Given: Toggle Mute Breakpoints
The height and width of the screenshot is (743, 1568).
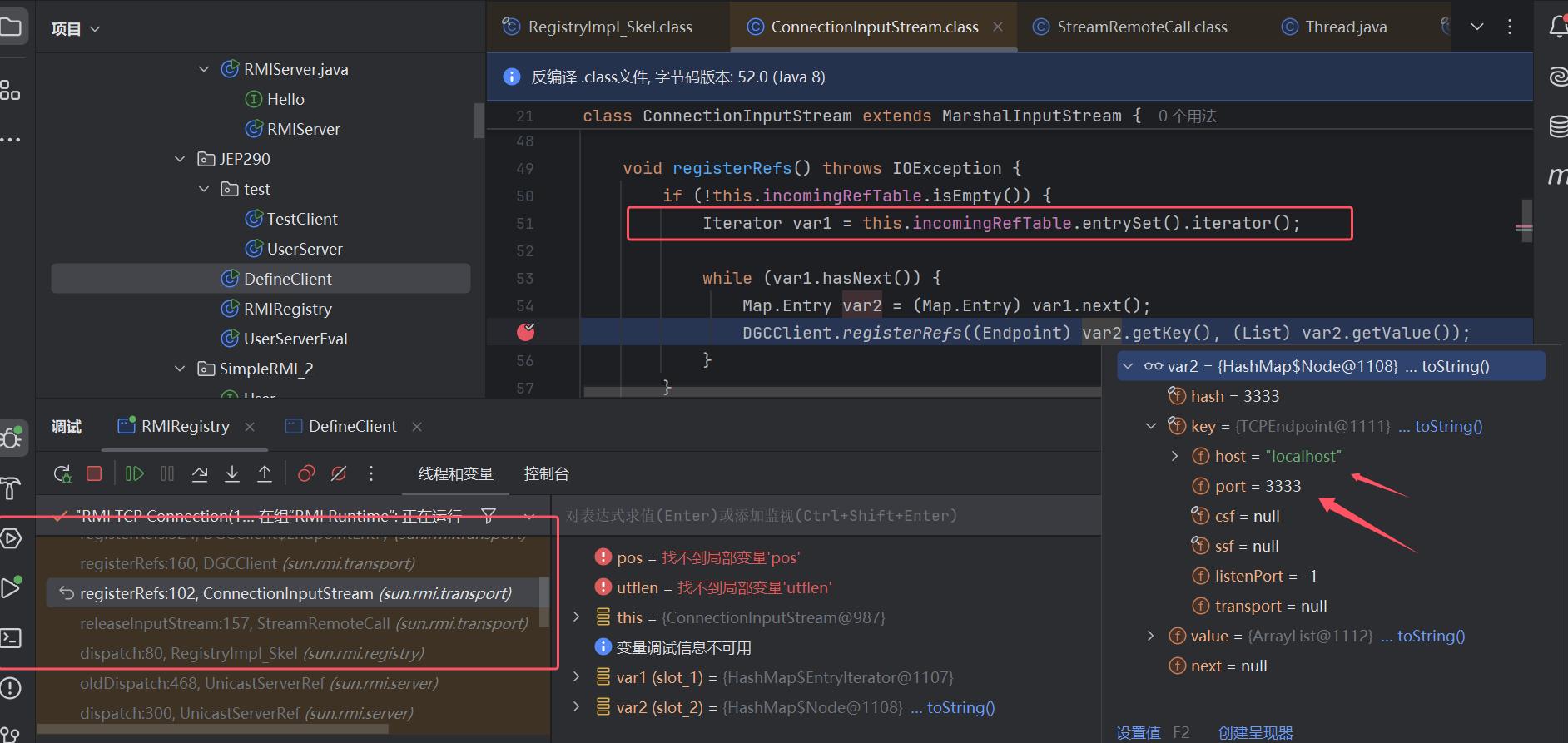Looking at the screenshot, I should [x=339, y=473].
